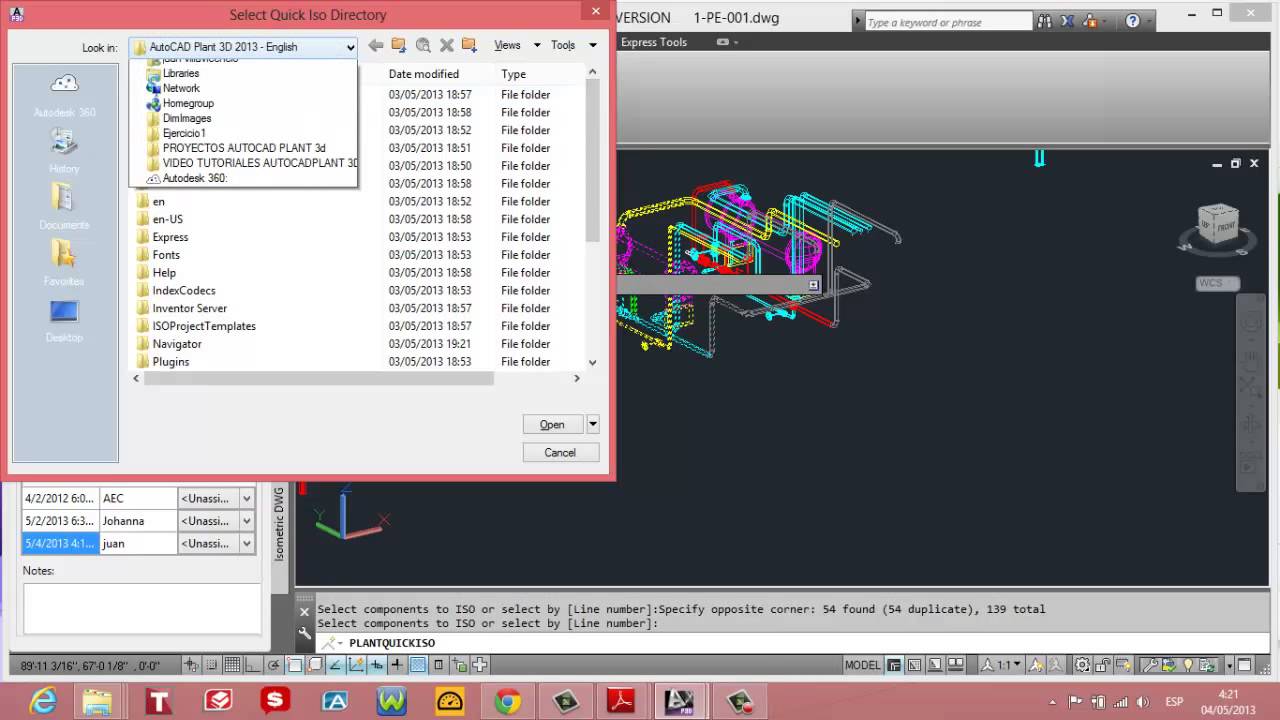Sort by the Type column header
The width and height of the screenshot is (1280, 720).
514,74
